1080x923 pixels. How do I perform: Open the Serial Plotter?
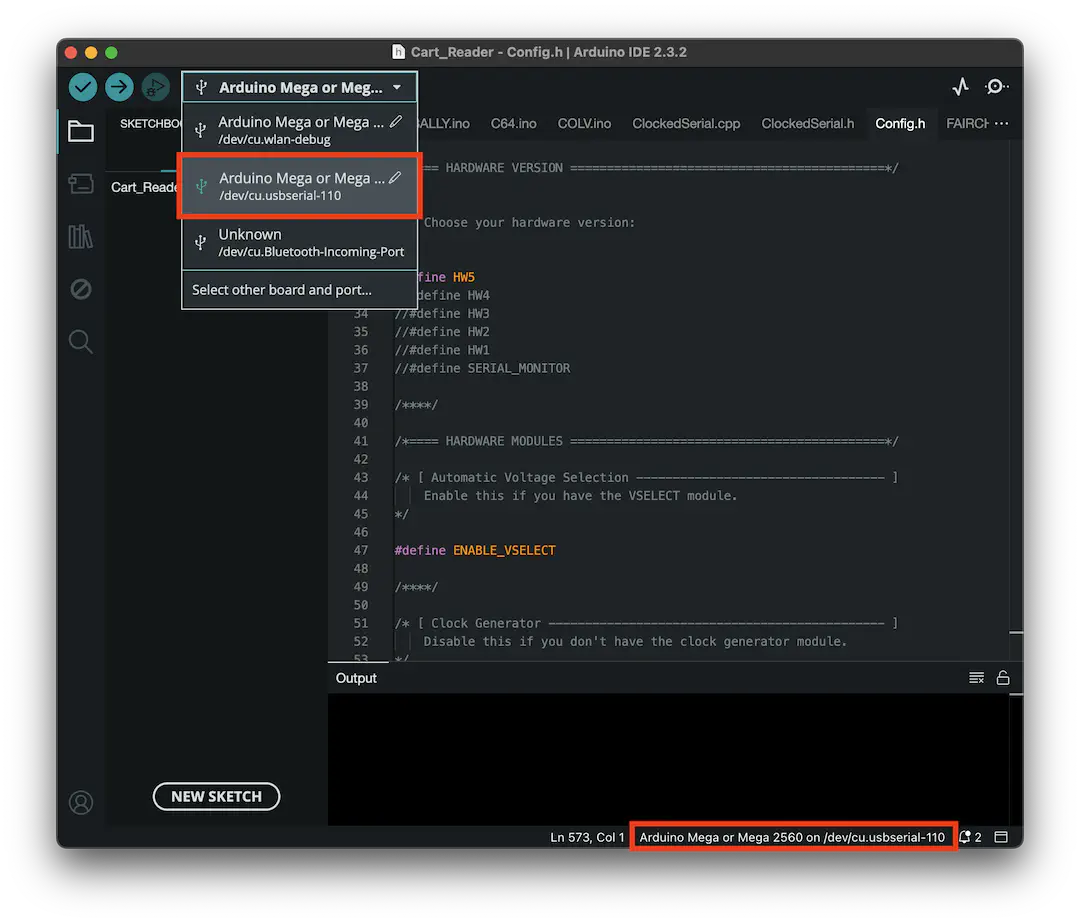960,87
